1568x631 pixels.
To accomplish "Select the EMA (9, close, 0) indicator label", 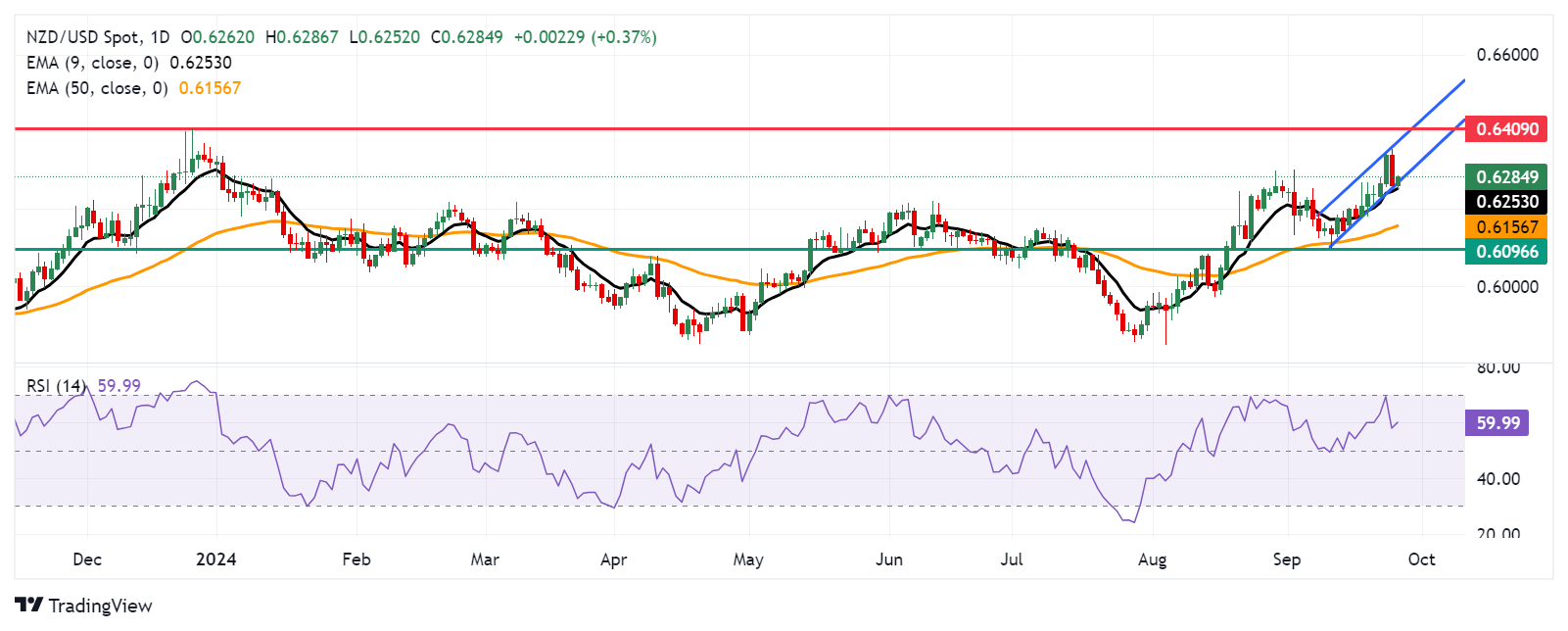I will coord(92,63).
